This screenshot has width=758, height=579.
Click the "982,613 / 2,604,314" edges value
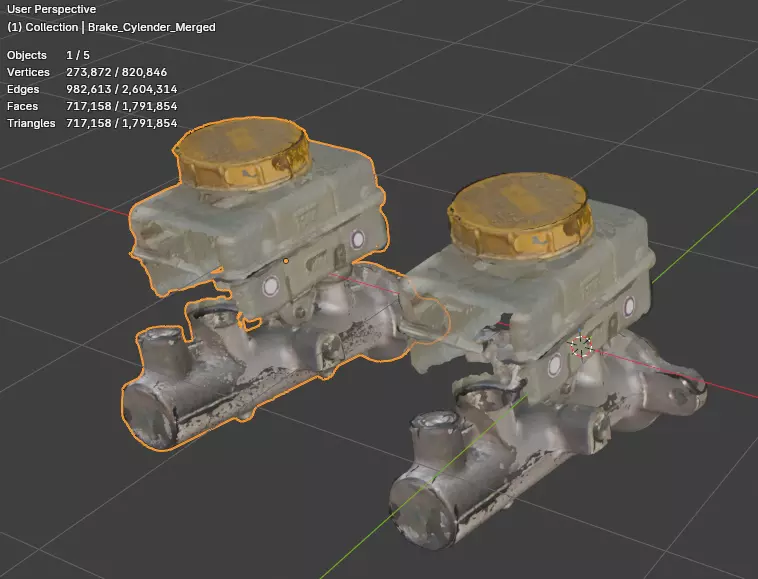pos(122,89)
